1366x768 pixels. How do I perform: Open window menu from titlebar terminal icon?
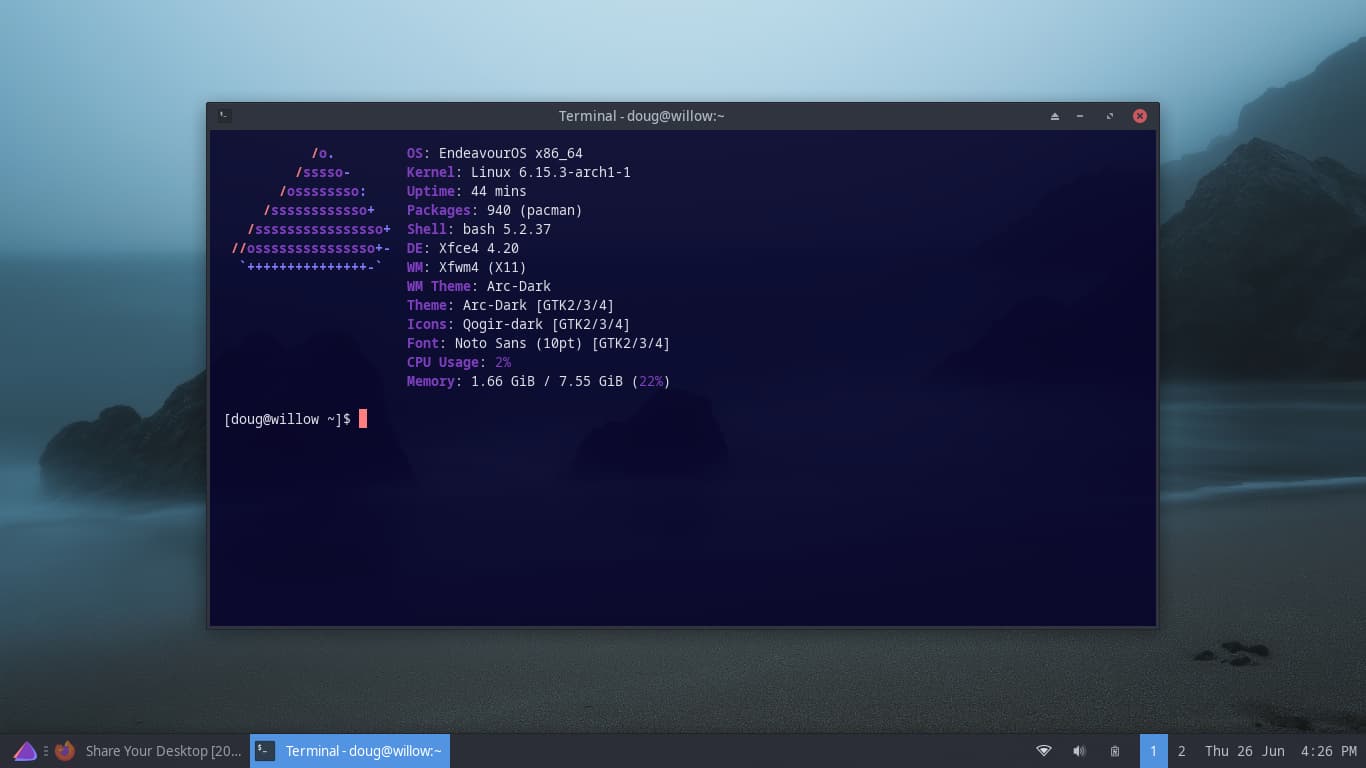[x=225, y=116]
